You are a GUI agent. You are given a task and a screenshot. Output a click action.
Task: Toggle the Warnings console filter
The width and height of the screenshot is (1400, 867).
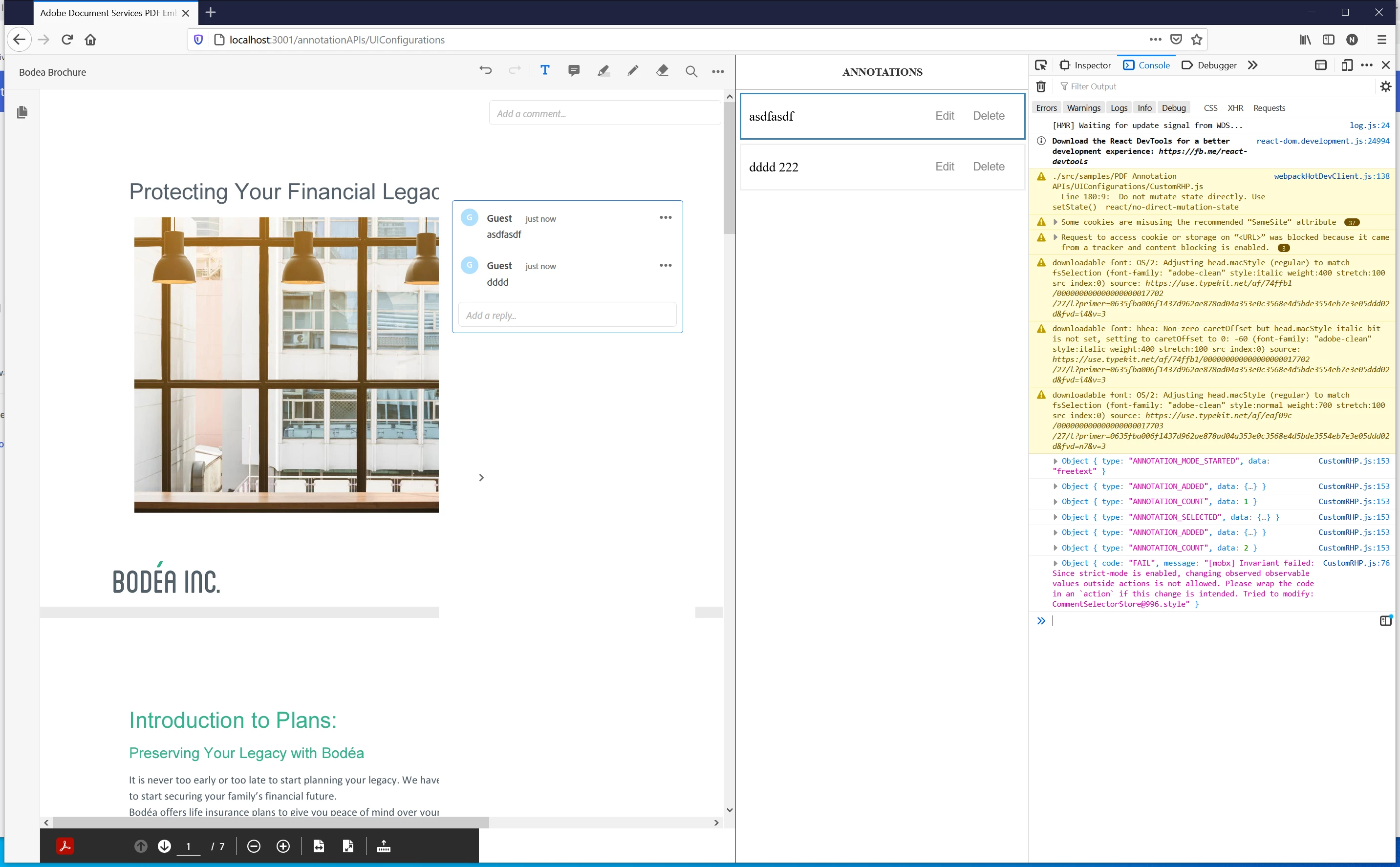pos(1083,108)
